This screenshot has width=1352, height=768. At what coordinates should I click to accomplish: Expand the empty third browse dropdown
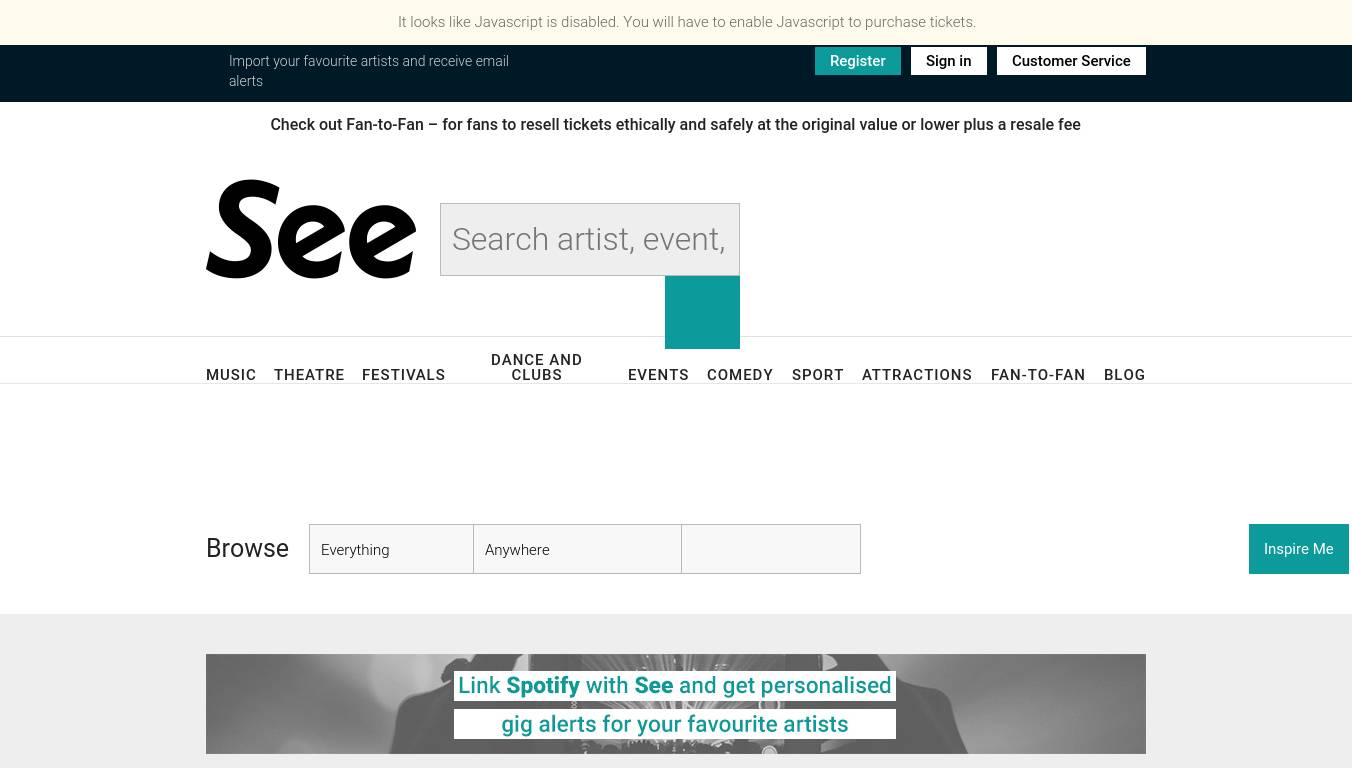(x=770, y=549)
